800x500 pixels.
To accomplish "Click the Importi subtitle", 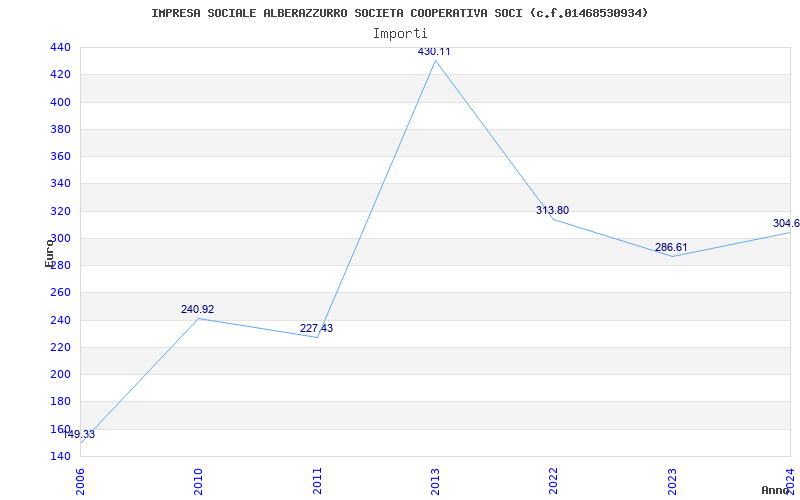I will 400,34.
